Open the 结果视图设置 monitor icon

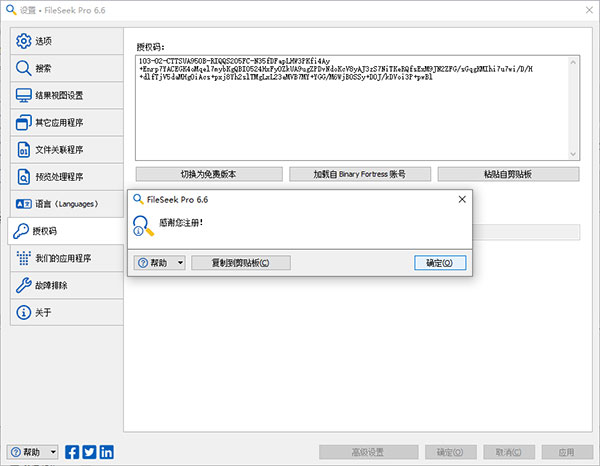23,95
